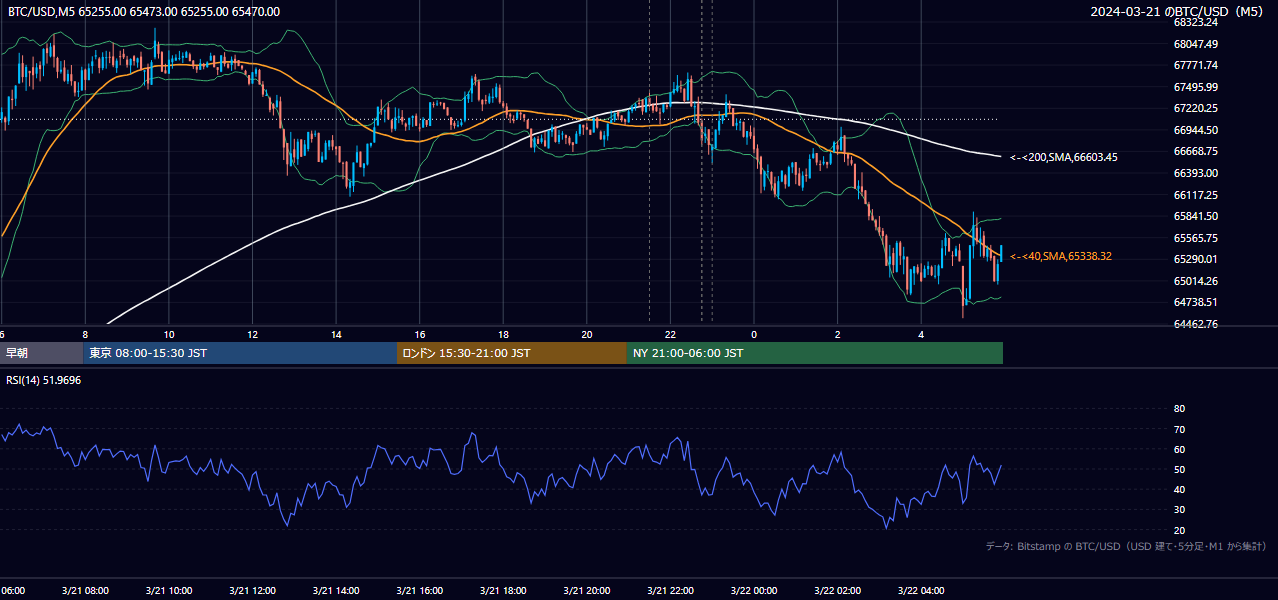Click the 3/22 00:00 time axis label

click(x=754, y=590)
